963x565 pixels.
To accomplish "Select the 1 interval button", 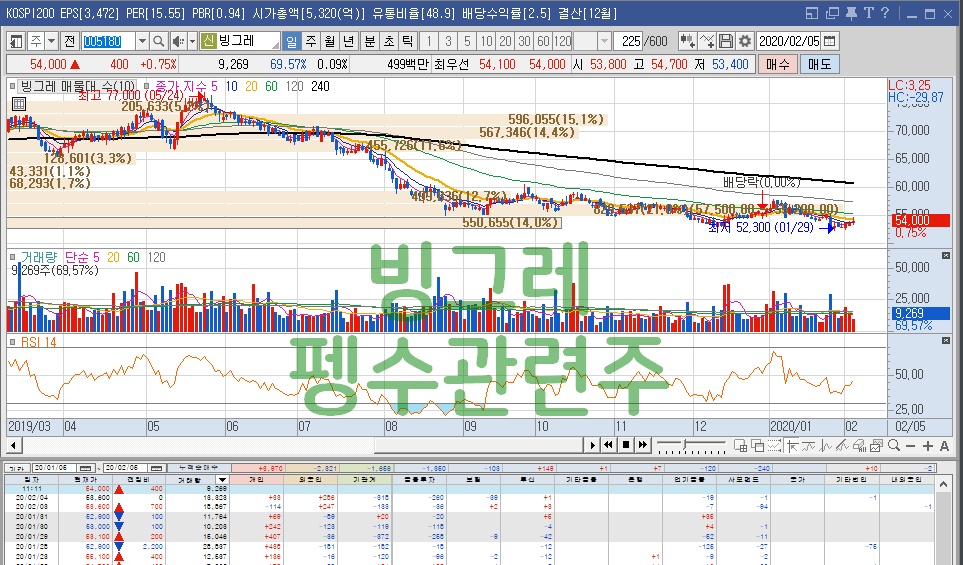I will click(429, 41).
